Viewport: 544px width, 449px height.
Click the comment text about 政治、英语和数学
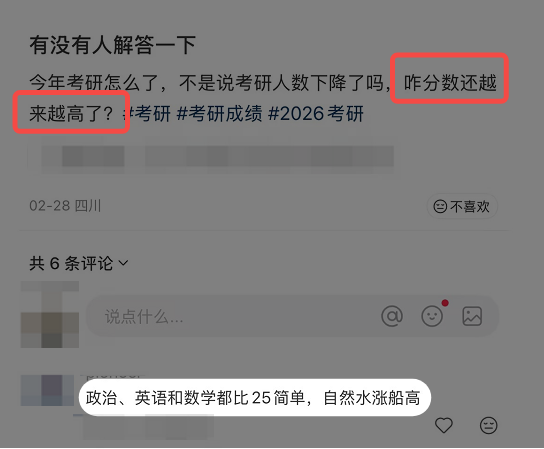(253, 398)
